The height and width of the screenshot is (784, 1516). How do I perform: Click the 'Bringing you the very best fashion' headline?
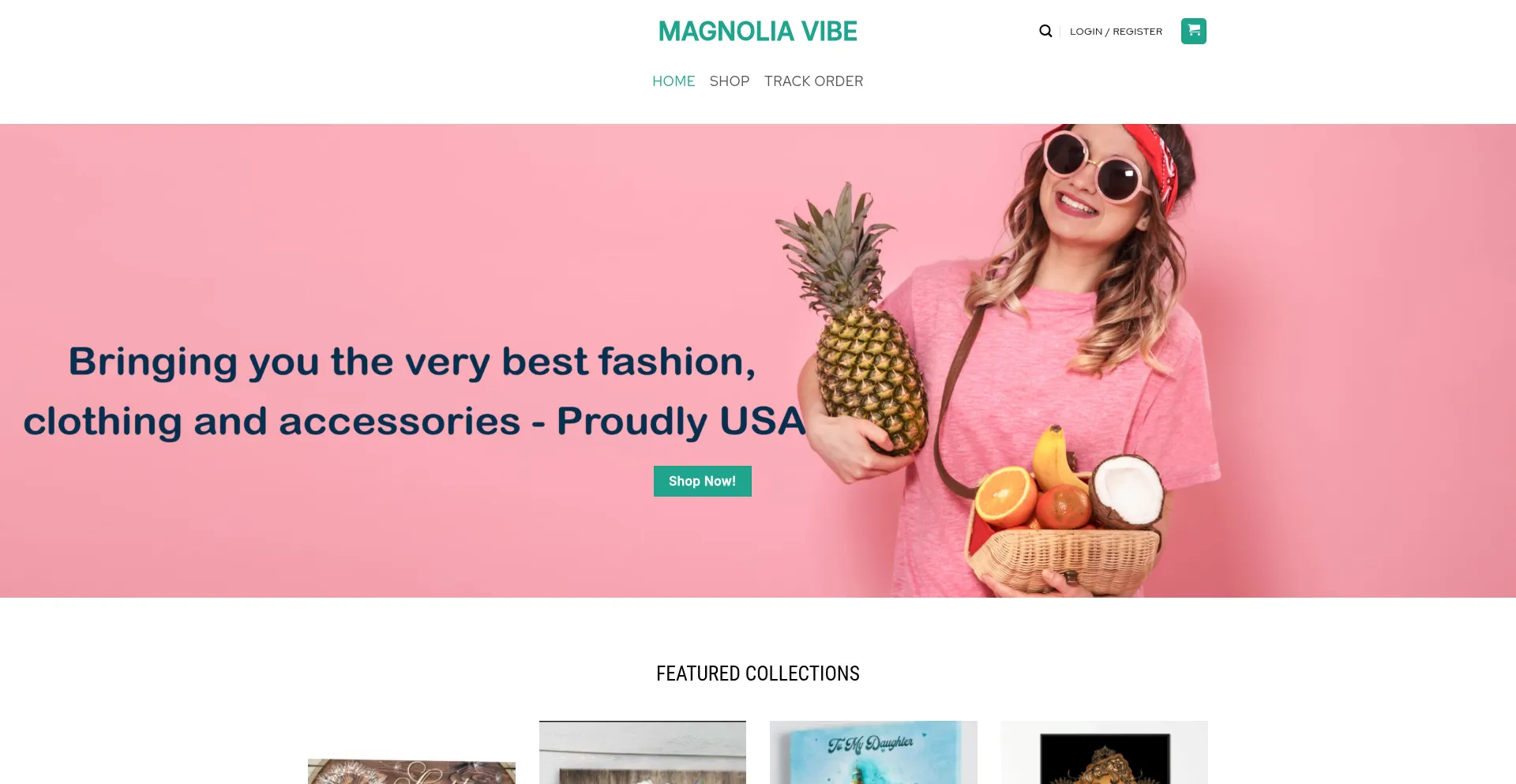(x=412, y=362)
